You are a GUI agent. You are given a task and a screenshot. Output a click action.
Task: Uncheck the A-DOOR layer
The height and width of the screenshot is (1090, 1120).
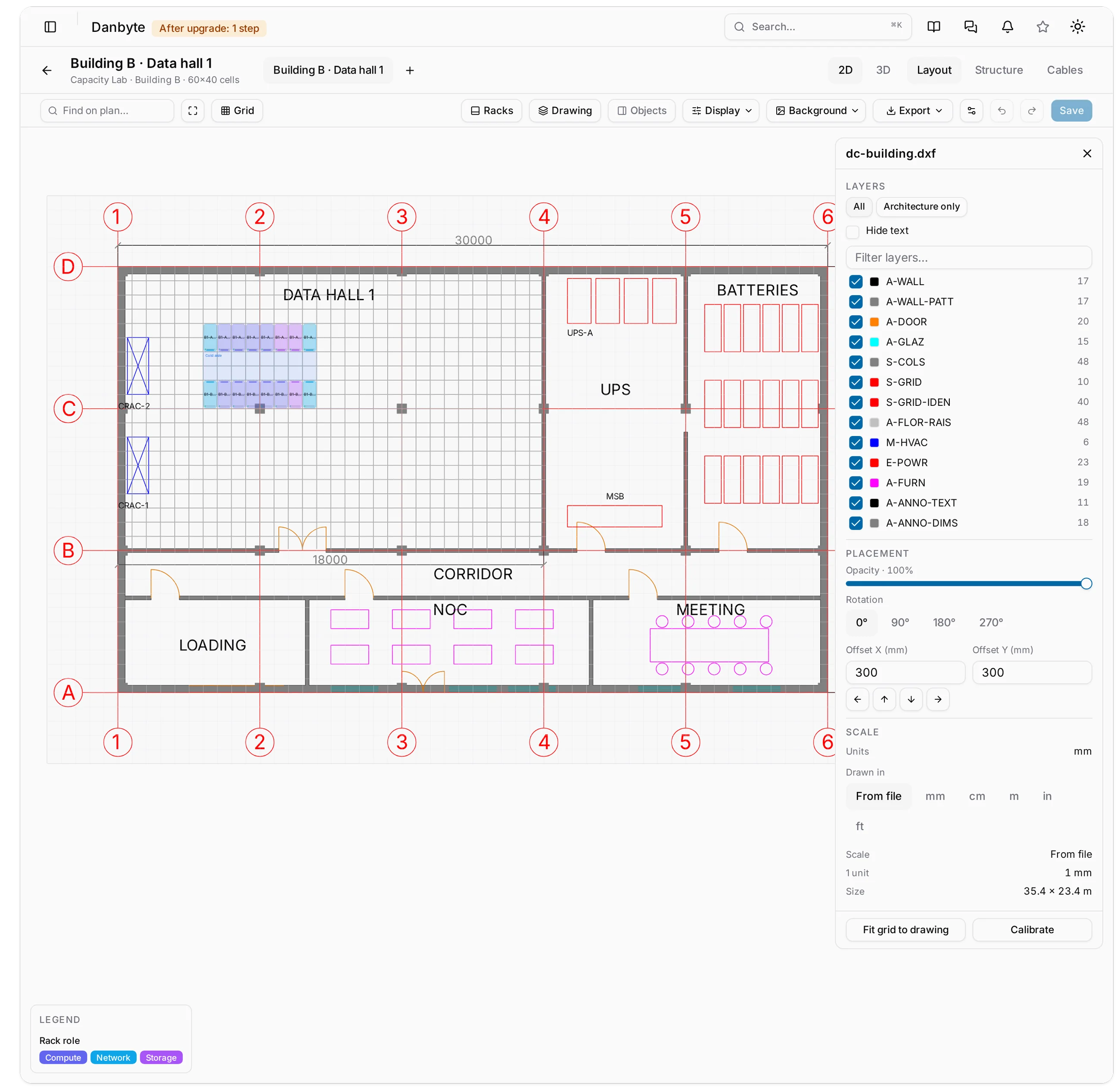coord(856,322)
